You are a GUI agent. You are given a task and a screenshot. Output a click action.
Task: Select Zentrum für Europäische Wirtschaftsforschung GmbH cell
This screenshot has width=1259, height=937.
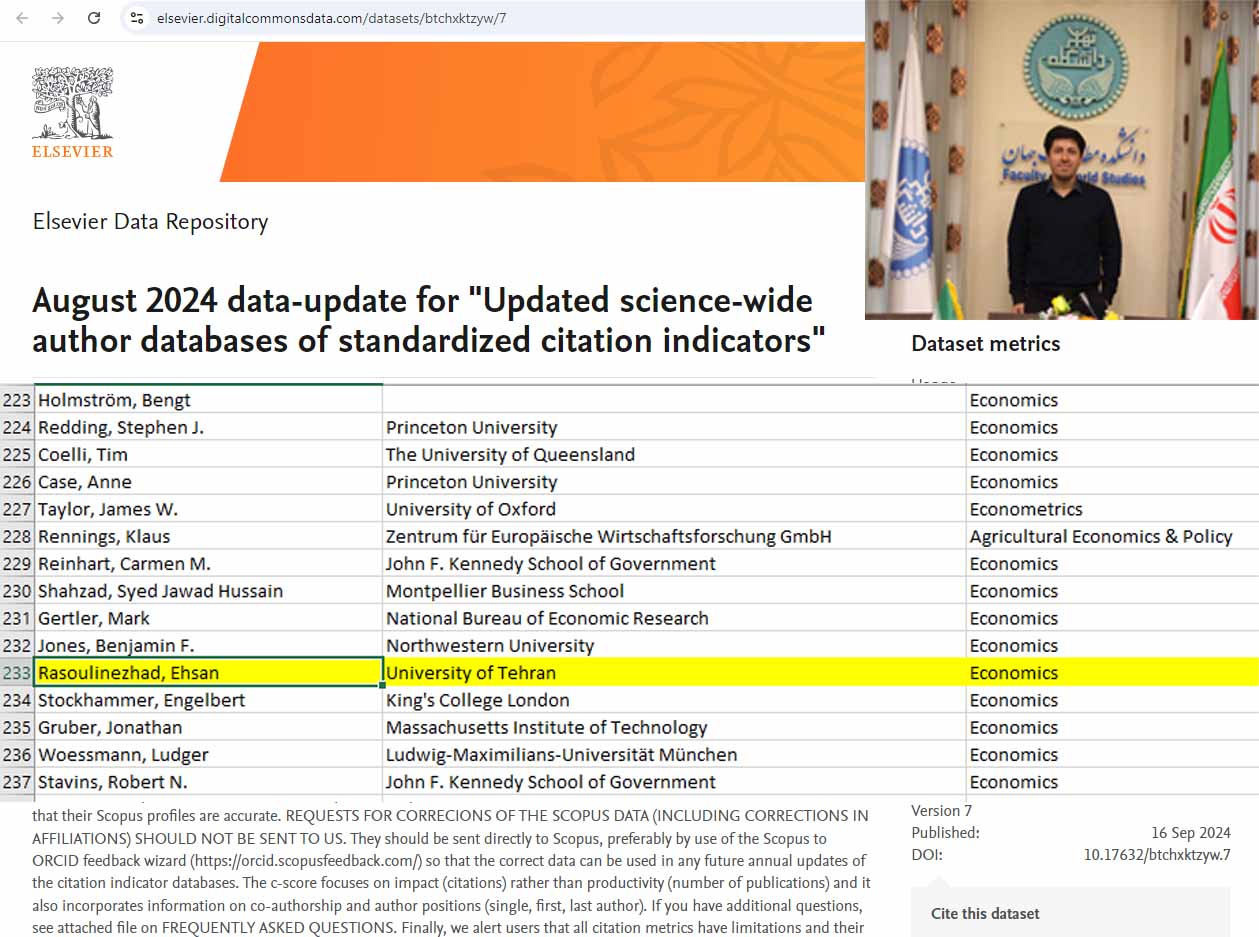coord(674,536)
